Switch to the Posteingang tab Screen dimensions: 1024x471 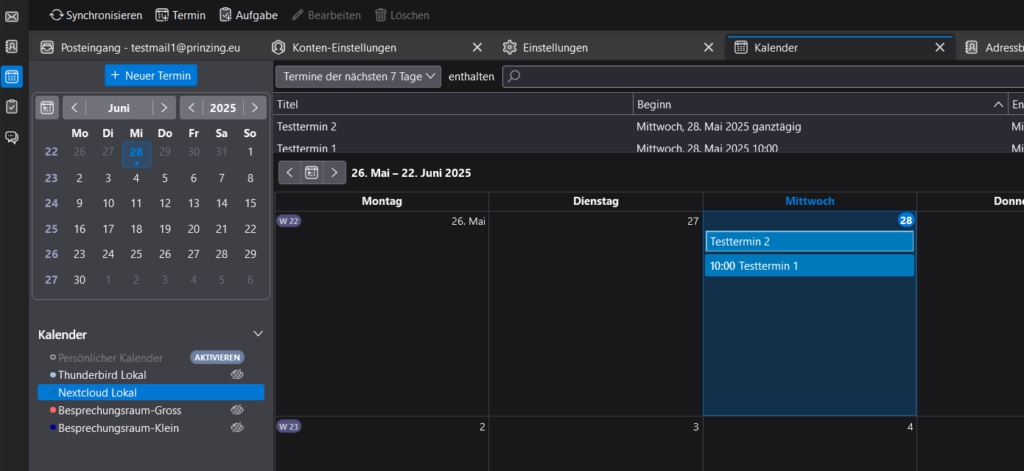(x=148, y=48)
